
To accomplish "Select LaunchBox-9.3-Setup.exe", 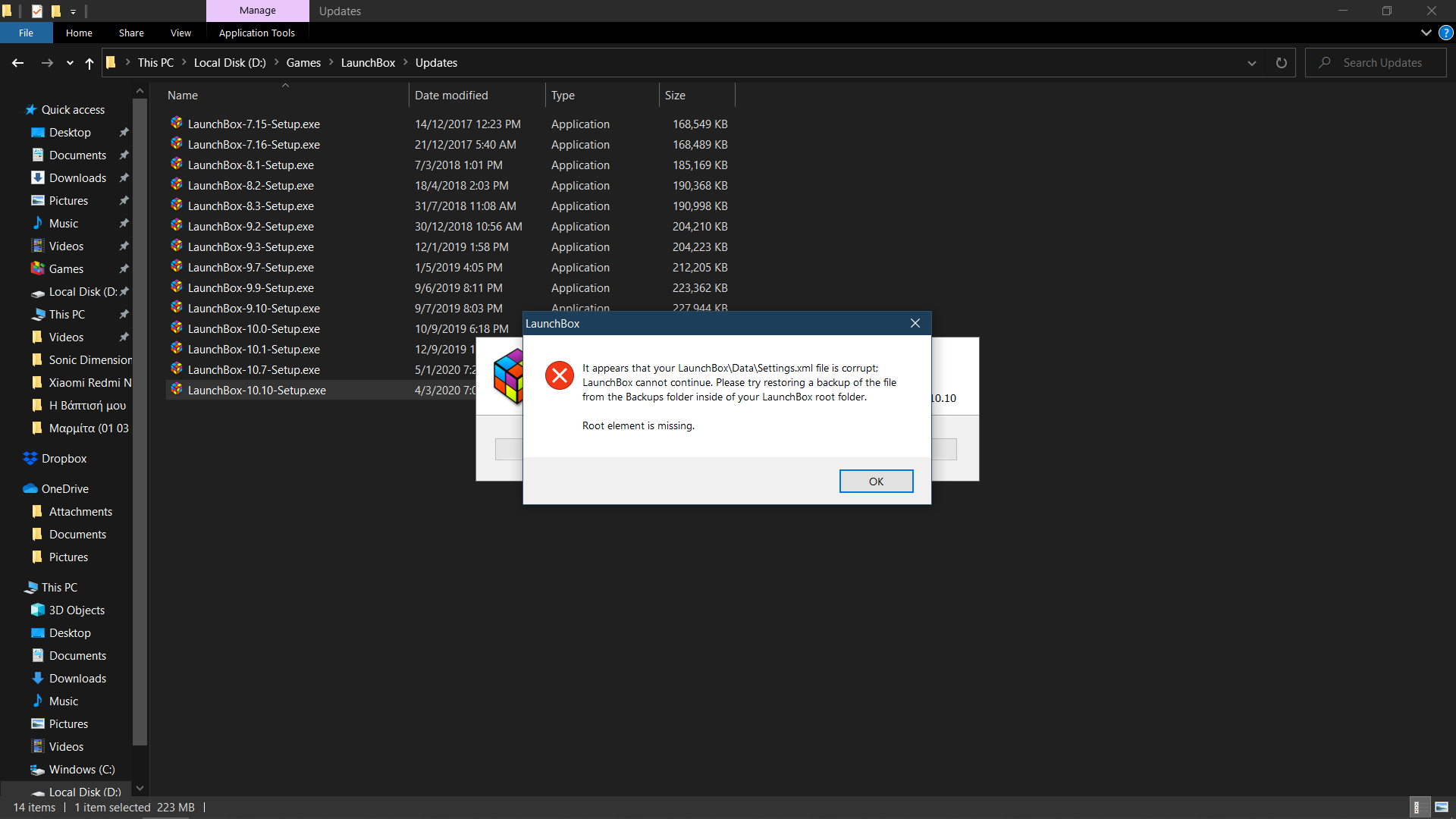I will point(251,246).
